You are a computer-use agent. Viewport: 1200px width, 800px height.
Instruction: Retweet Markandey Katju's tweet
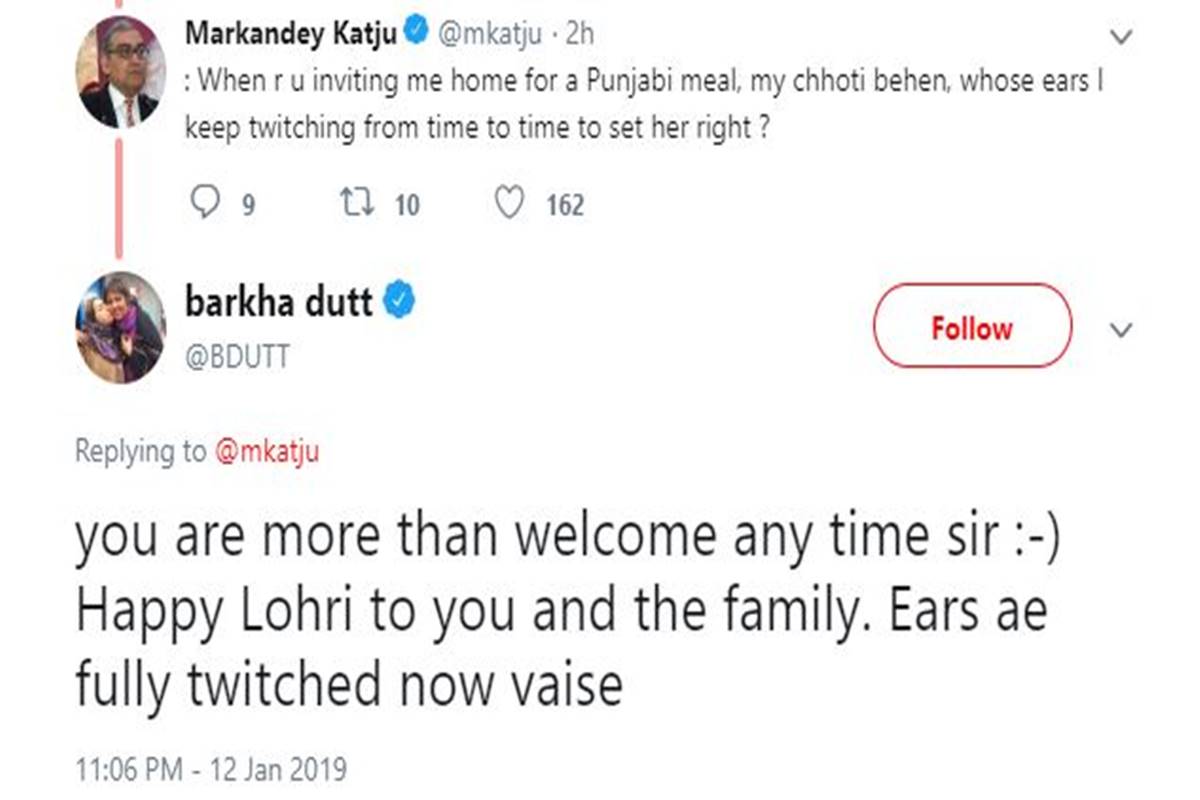(x=350, y=204)
